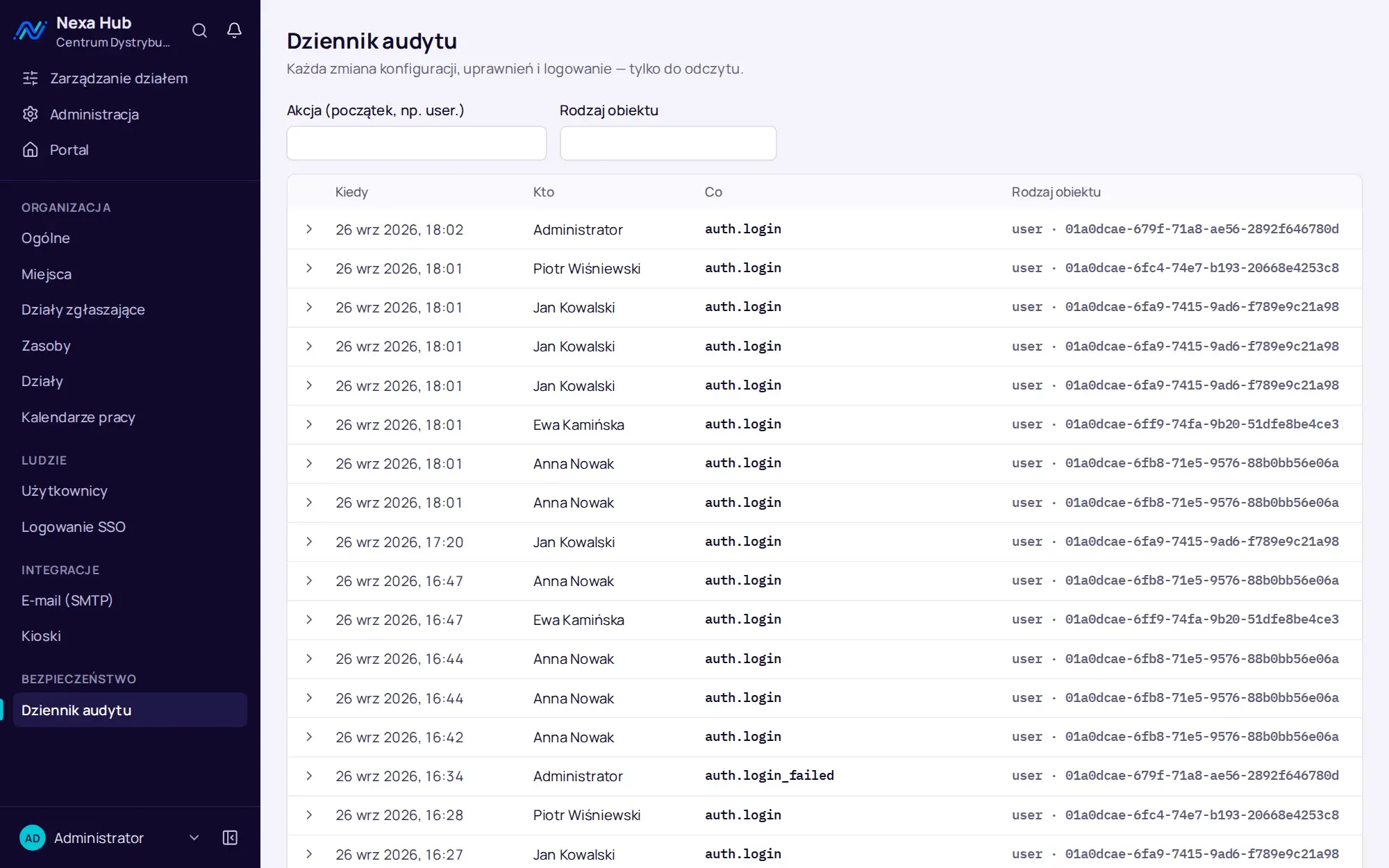Viewport: 1389px width, 868px height.
Task: Click the auth.login_failed action text
Action: click(x=770, y=776)
